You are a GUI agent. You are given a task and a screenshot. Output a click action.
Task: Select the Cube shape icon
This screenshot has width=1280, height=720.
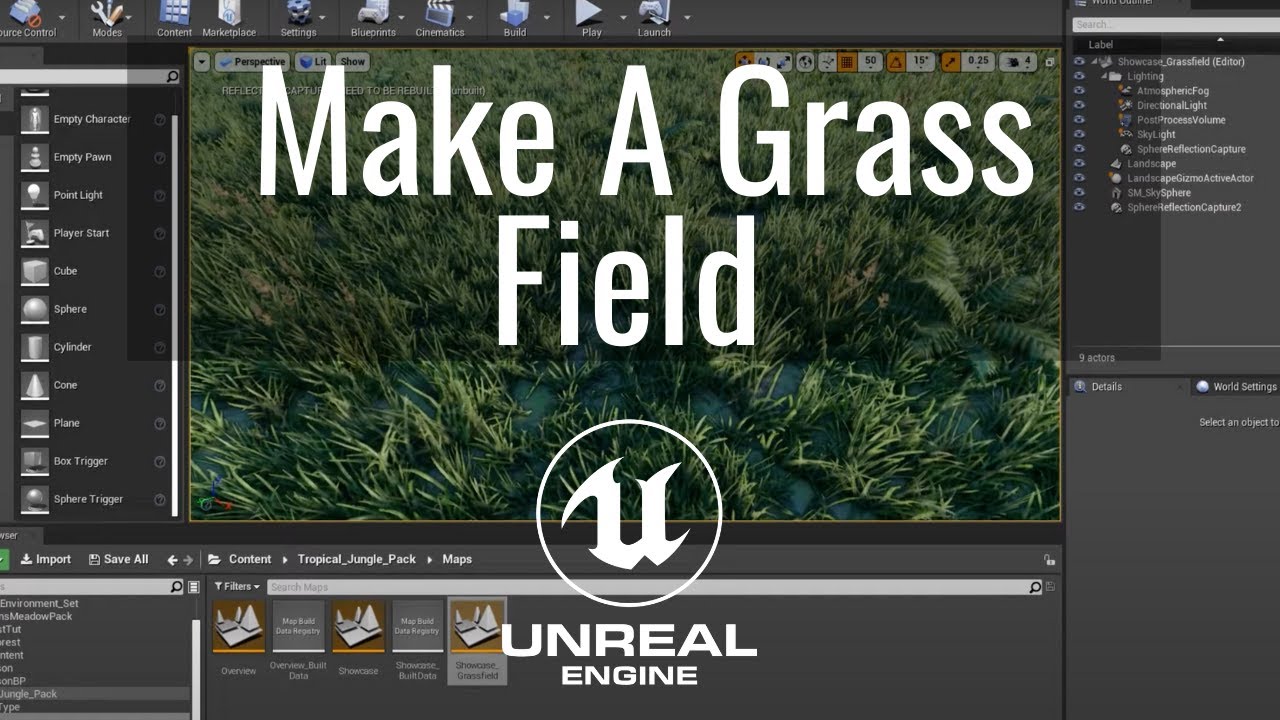click(x=35, y=271)
